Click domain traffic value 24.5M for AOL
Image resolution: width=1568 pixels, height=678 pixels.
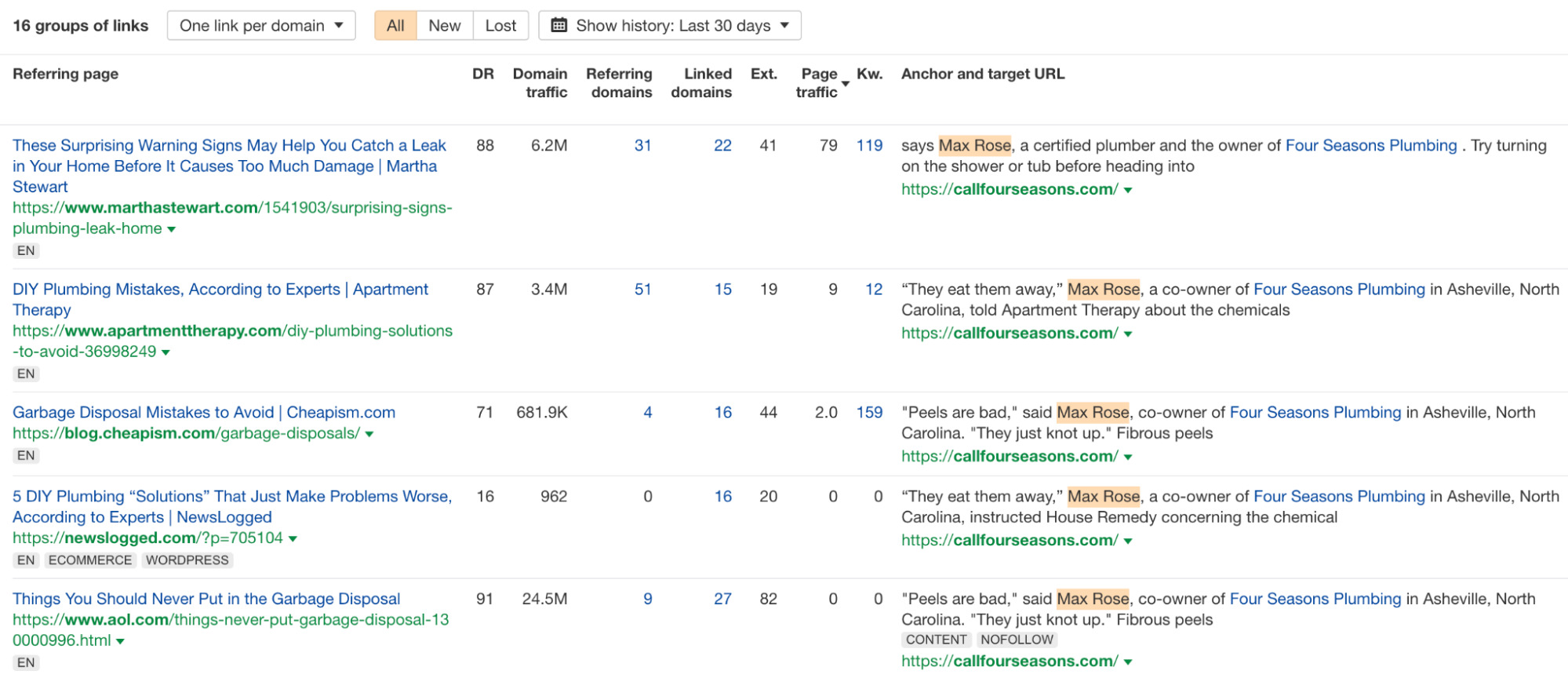(544, 599)
